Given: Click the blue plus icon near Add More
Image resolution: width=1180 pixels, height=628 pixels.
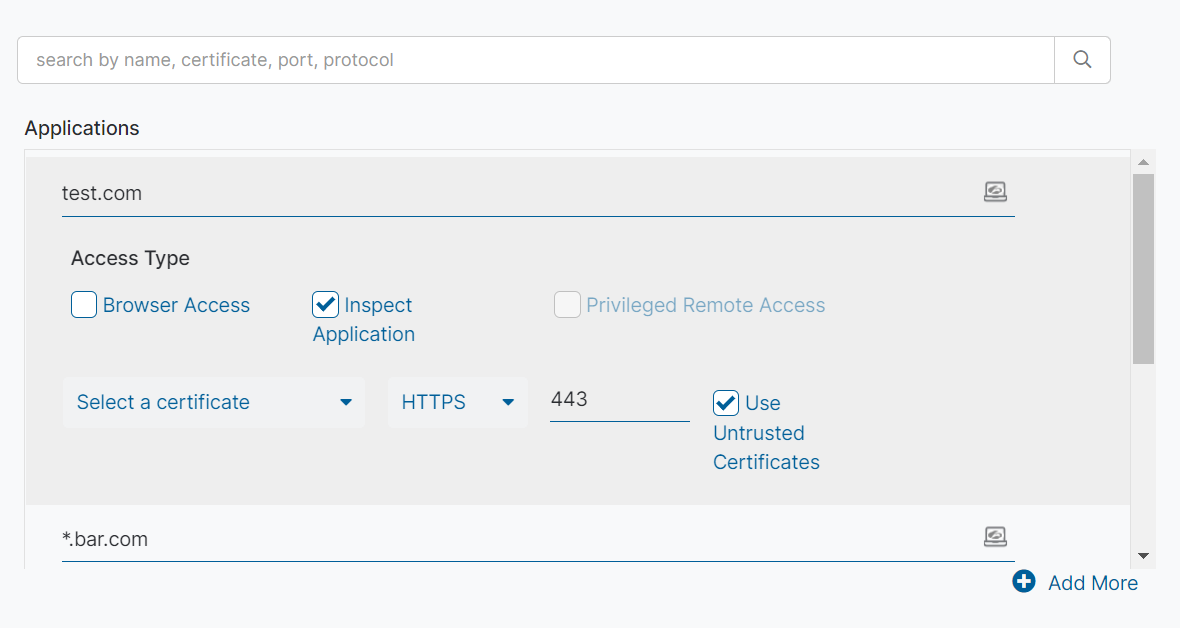Looking at the screenshot, I should click(x=1023, y=581).
